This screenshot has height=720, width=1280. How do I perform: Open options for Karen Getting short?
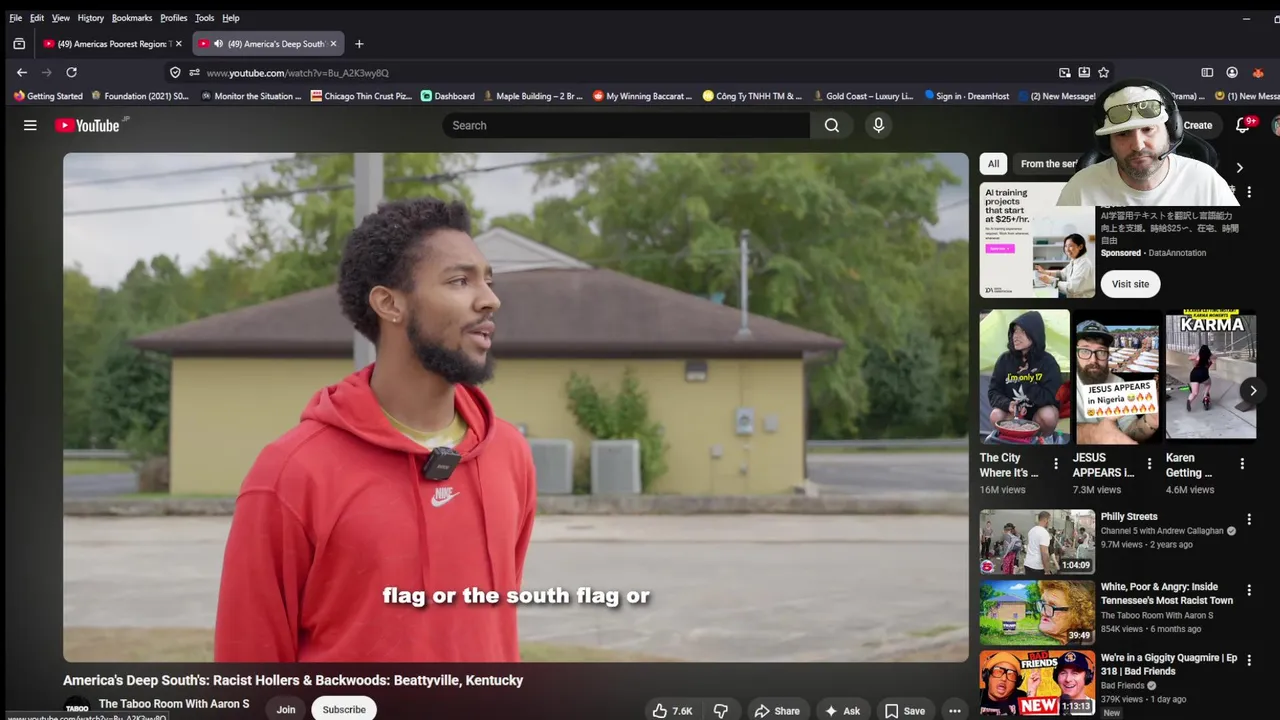coord(1242,464)
